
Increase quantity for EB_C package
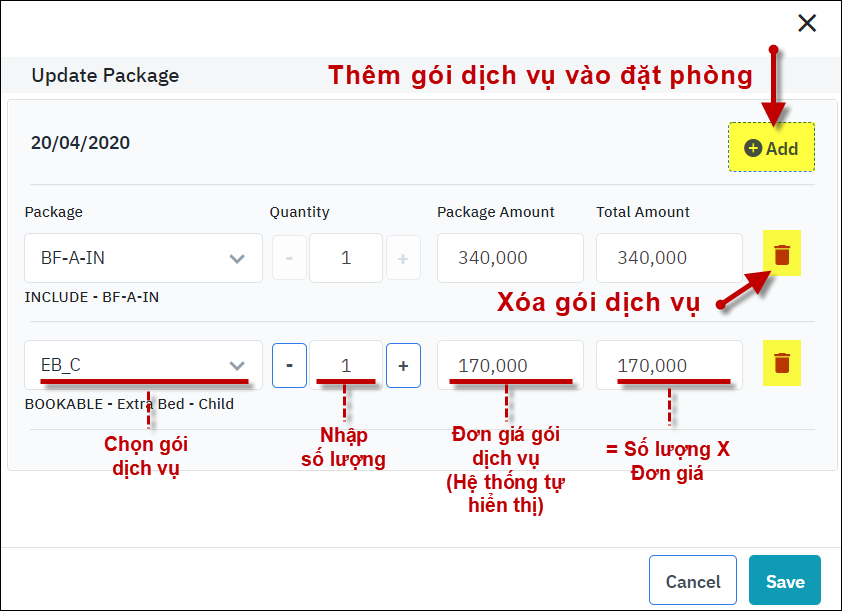pyautogui.click(x=403, y=365)
